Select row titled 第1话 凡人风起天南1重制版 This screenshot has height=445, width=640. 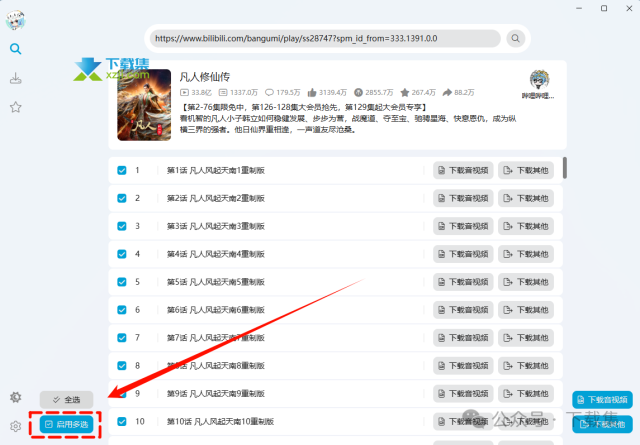pyautogui.click(x=336, y=170)
